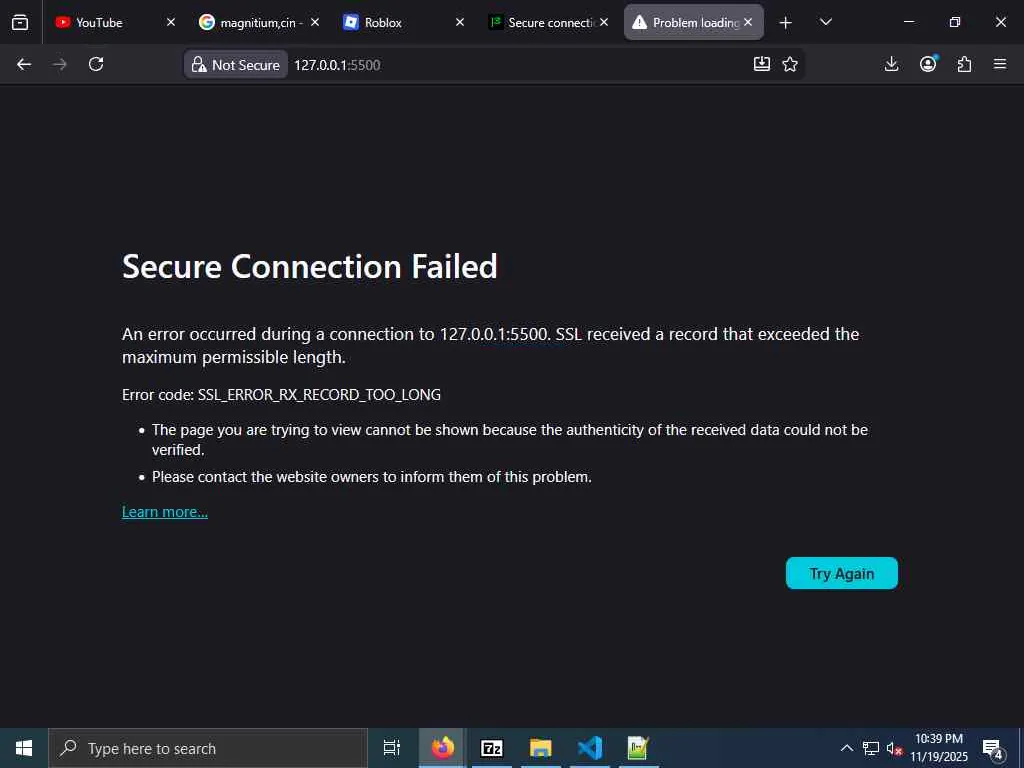Open Firefox application menu
Screen dimensions: 1024x768
(1000, 64)
